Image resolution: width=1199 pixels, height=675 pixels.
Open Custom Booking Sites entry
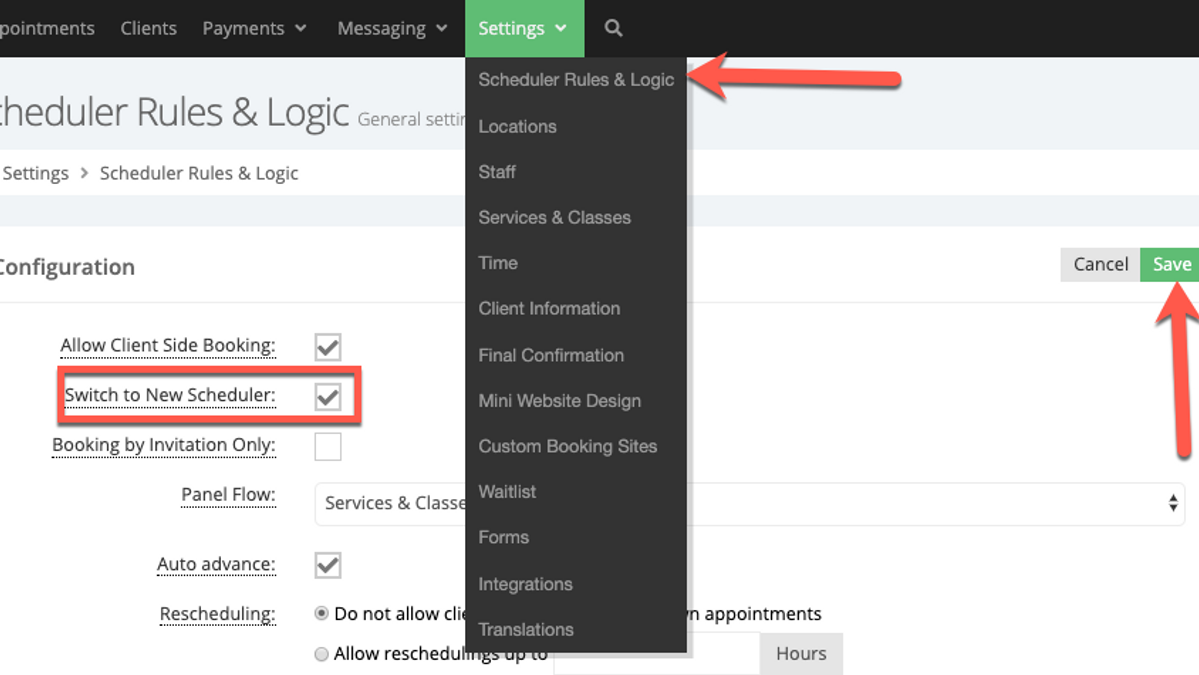[x=567, y=446]
